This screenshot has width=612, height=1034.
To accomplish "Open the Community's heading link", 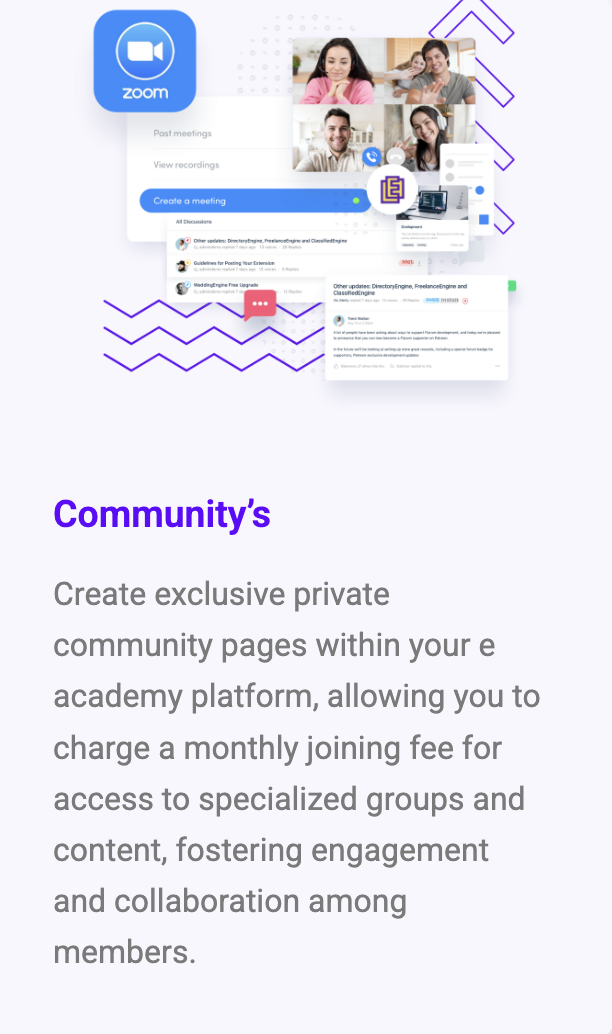I will coord(162,514).
